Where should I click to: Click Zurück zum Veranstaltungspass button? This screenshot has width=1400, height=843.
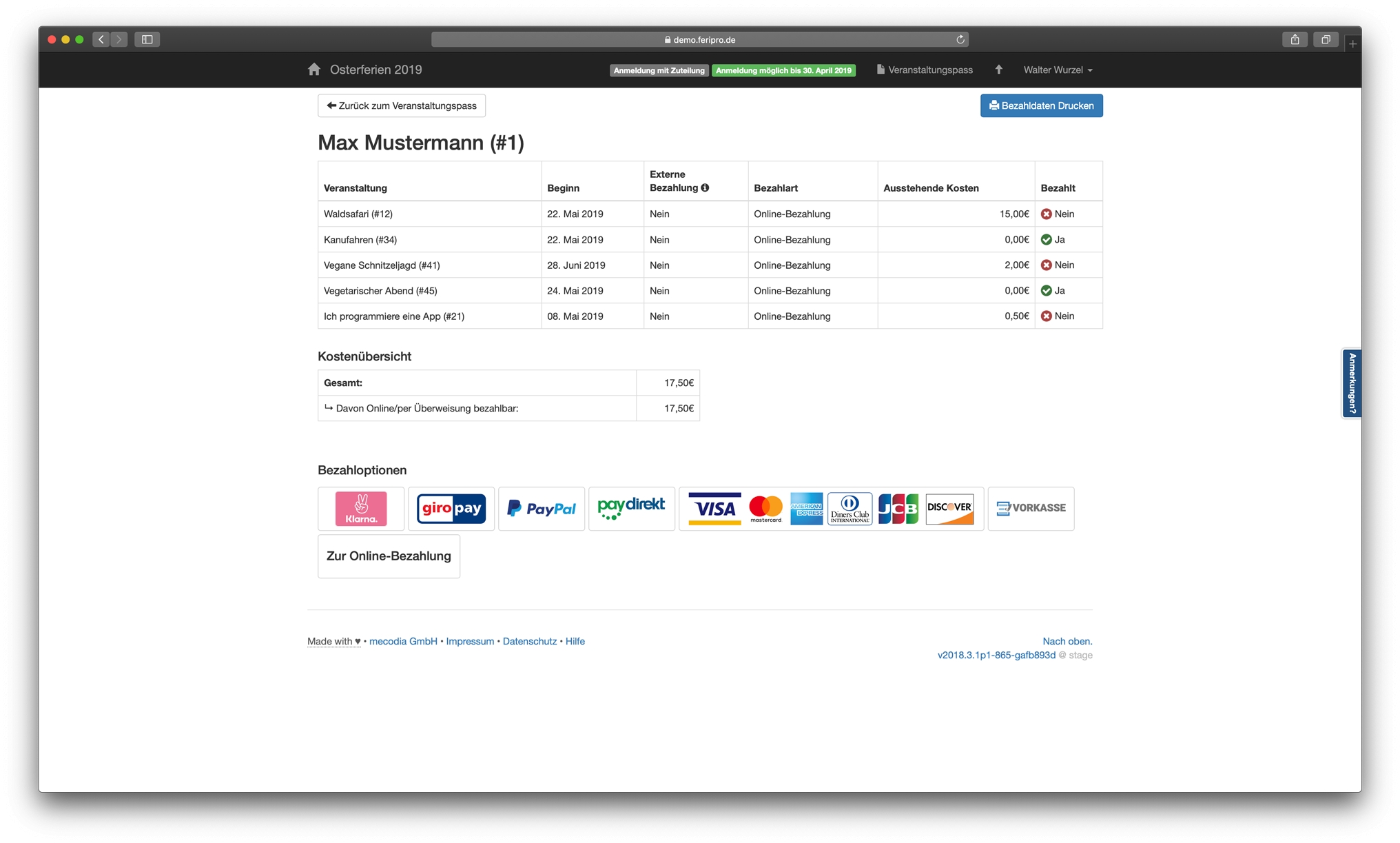402,106
